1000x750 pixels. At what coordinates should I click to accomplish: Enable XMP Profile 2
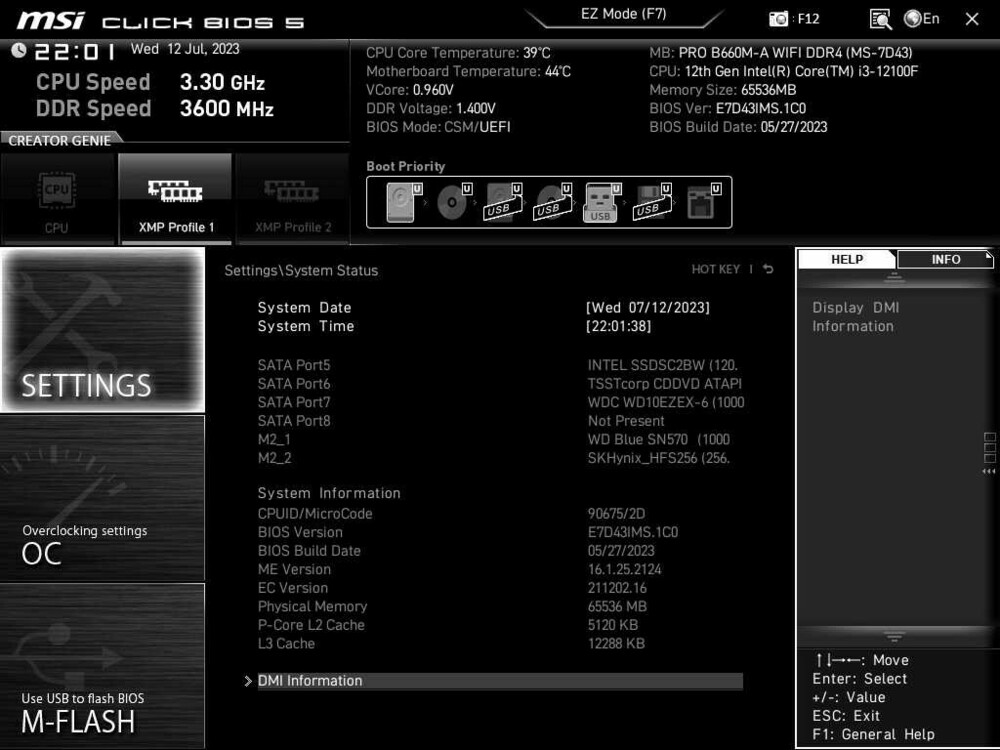point(293,197)
